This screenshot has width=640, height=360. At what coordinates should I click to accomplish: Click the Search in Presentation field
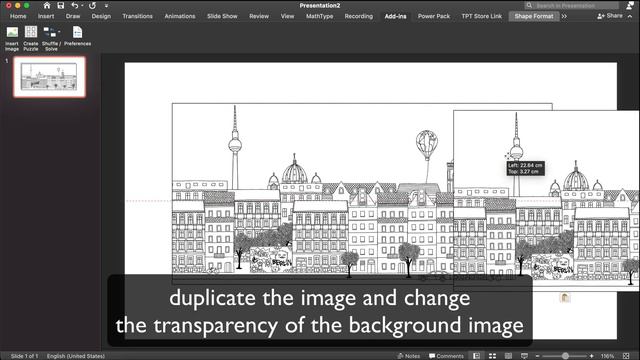click(x=571, y=5)
